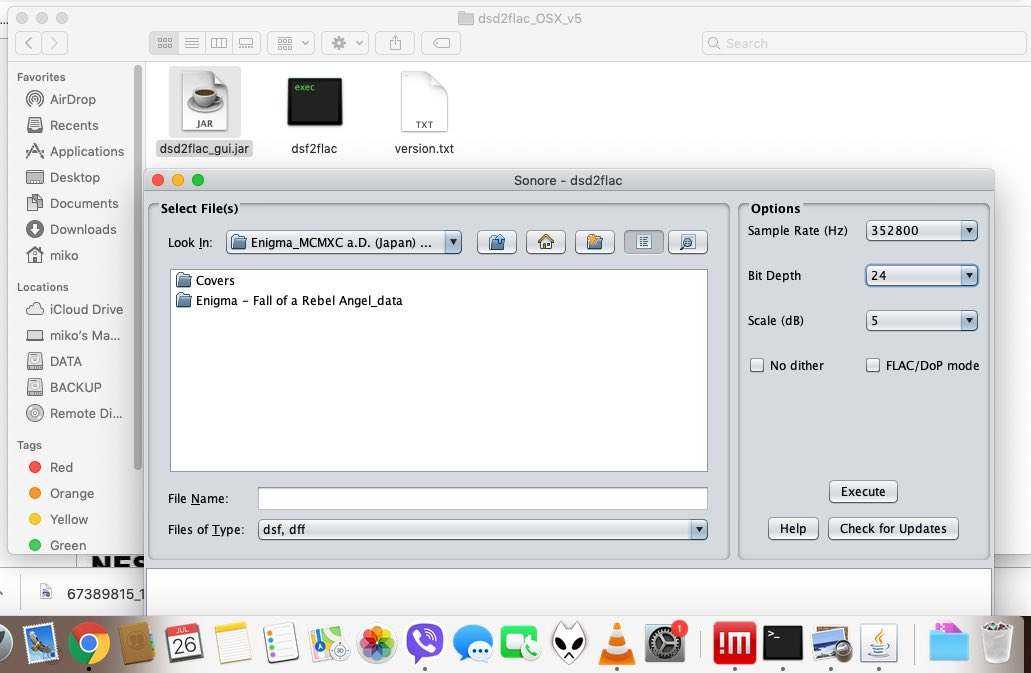Click the Execute button
The width and height of the screenshot is (1031, 673).
[863, 492]
